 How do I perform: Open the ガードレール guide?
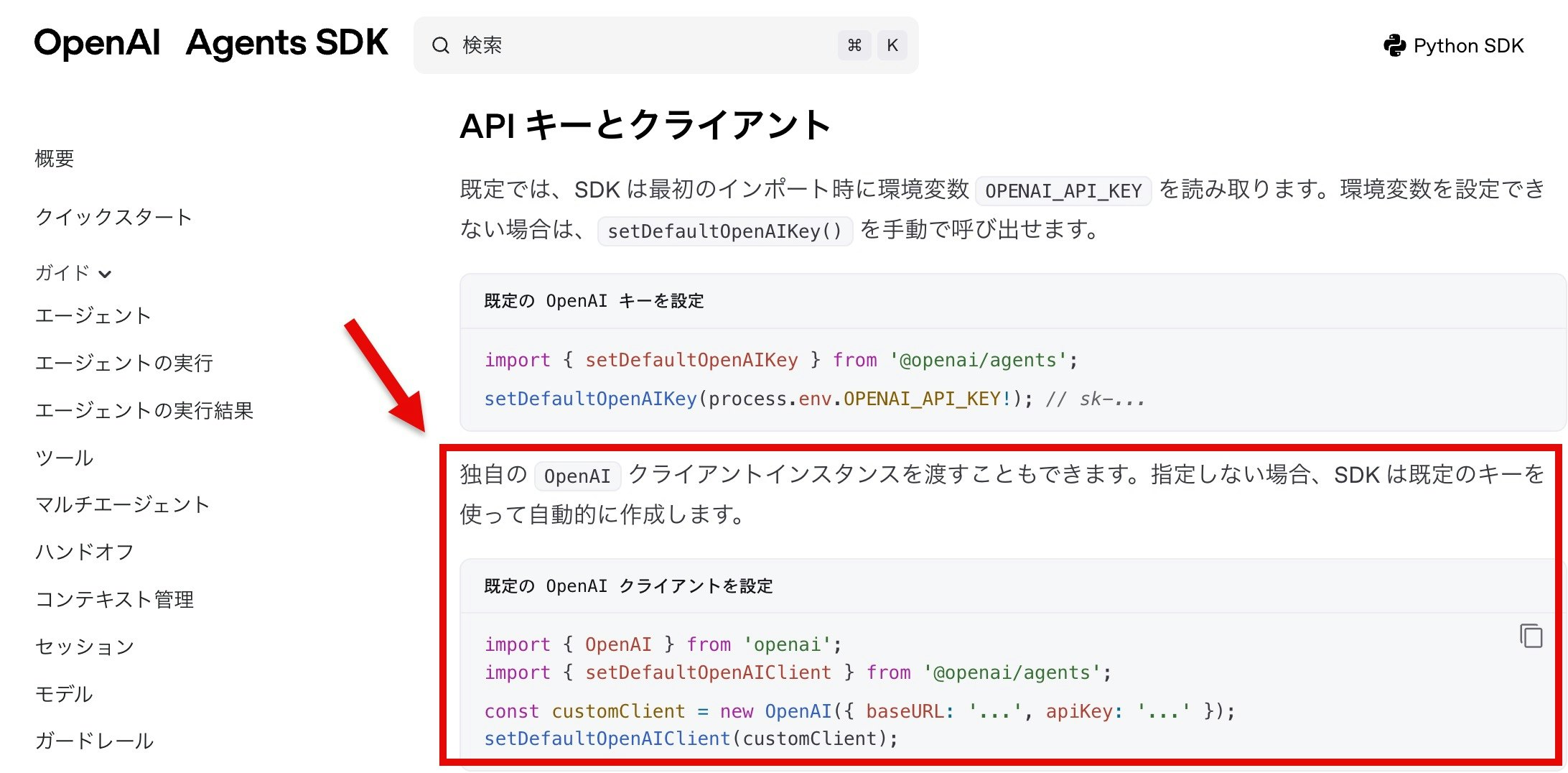click(95, 741)
